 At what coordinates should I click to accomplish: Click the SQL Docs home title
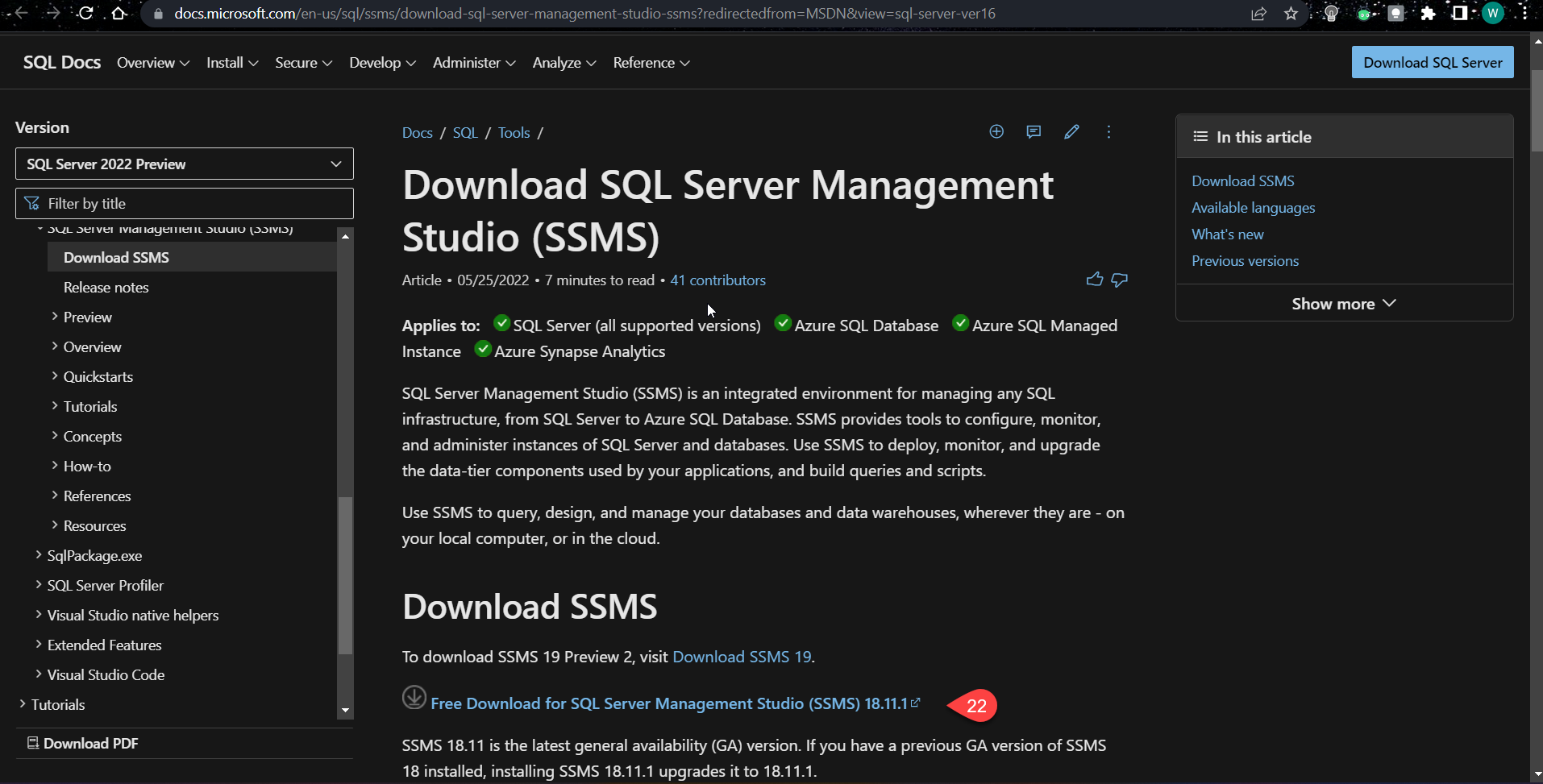point(62,62)
